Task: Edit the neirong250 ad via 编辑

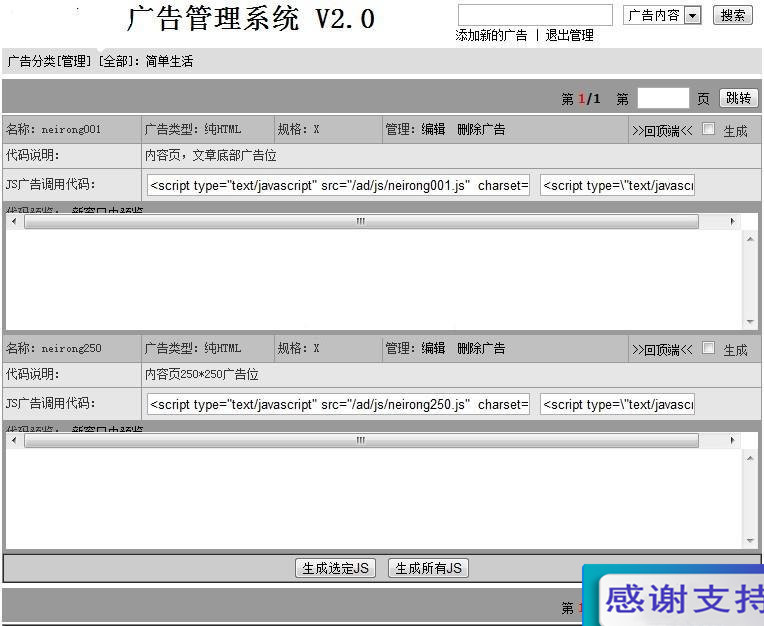Action: point(433,348)
